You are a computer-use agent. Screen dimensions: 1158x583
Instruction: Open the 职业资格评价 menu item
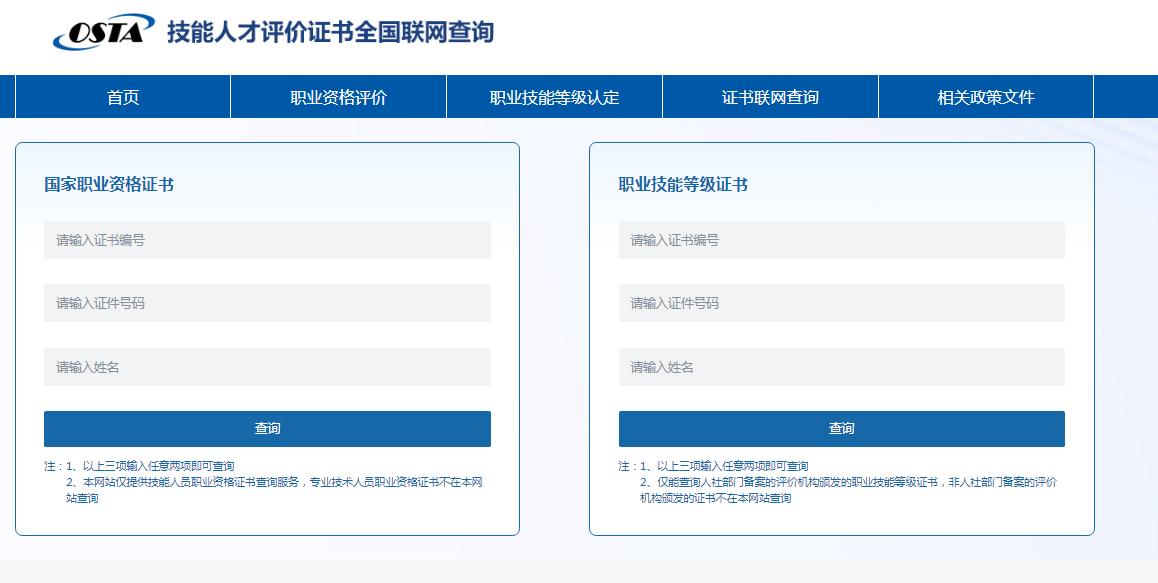338,97
